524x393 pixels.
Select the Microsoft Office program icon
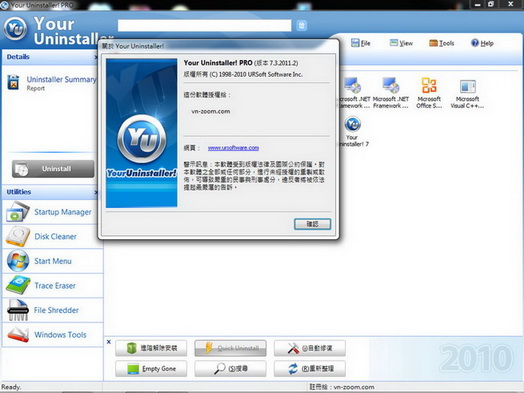tap(429, 93)
